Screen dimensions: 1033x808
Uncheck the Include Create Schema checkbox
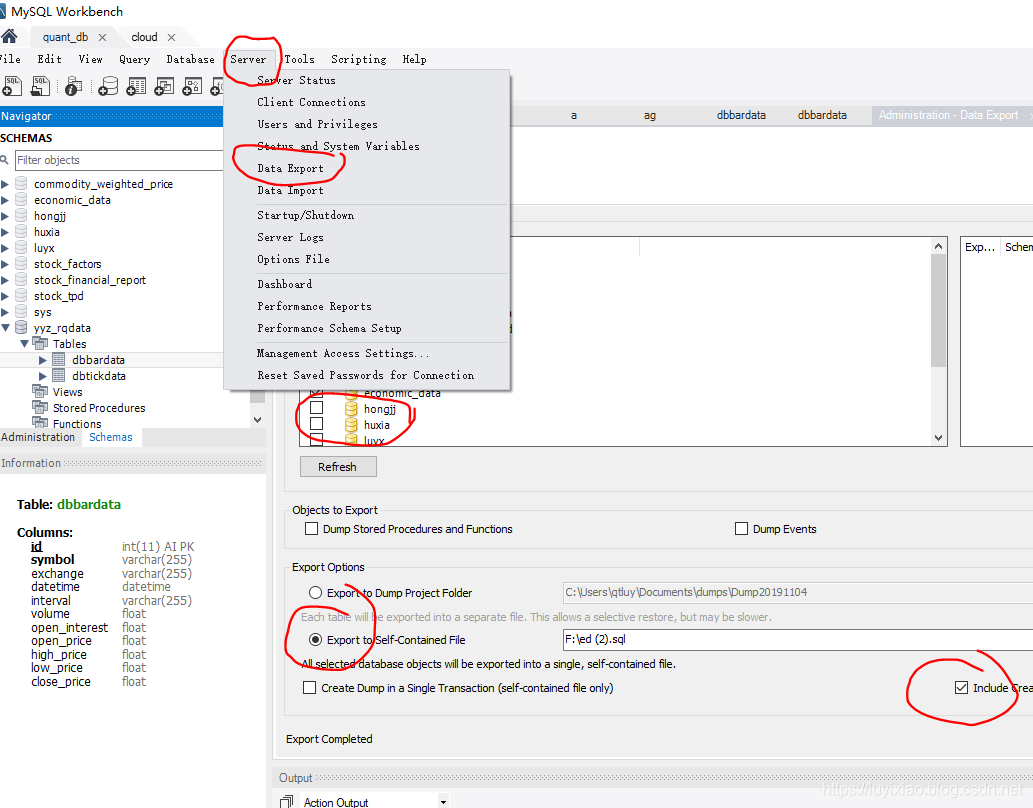(961, 687)
